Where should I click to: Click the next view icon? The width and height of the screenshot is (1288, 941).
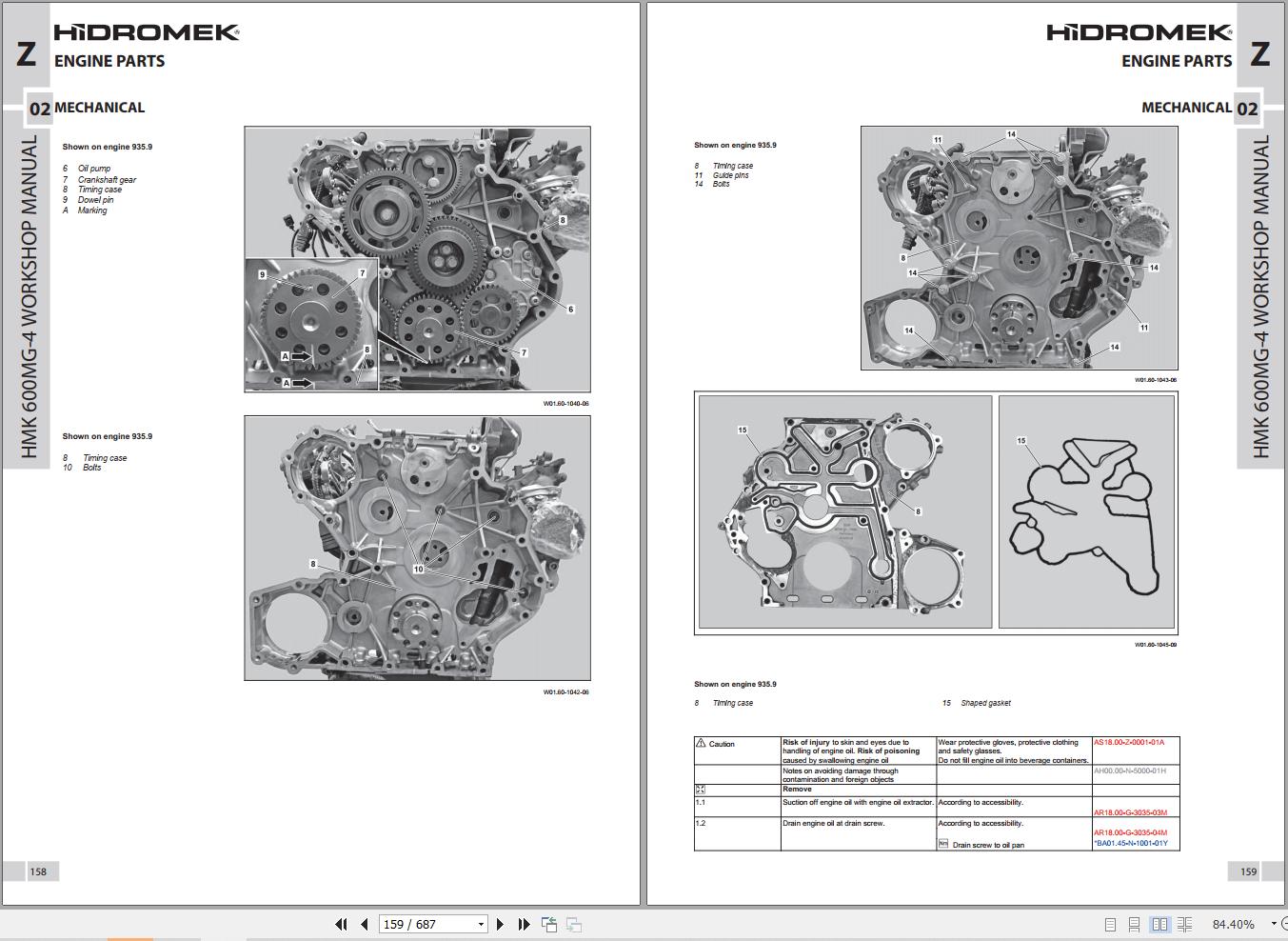point(573,924)
